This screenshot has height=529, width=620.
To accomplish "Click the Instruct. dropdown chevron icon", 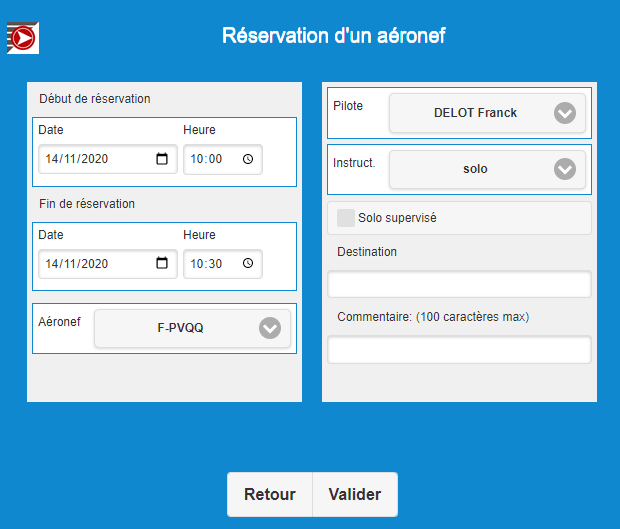I will (x=565, y=169).
